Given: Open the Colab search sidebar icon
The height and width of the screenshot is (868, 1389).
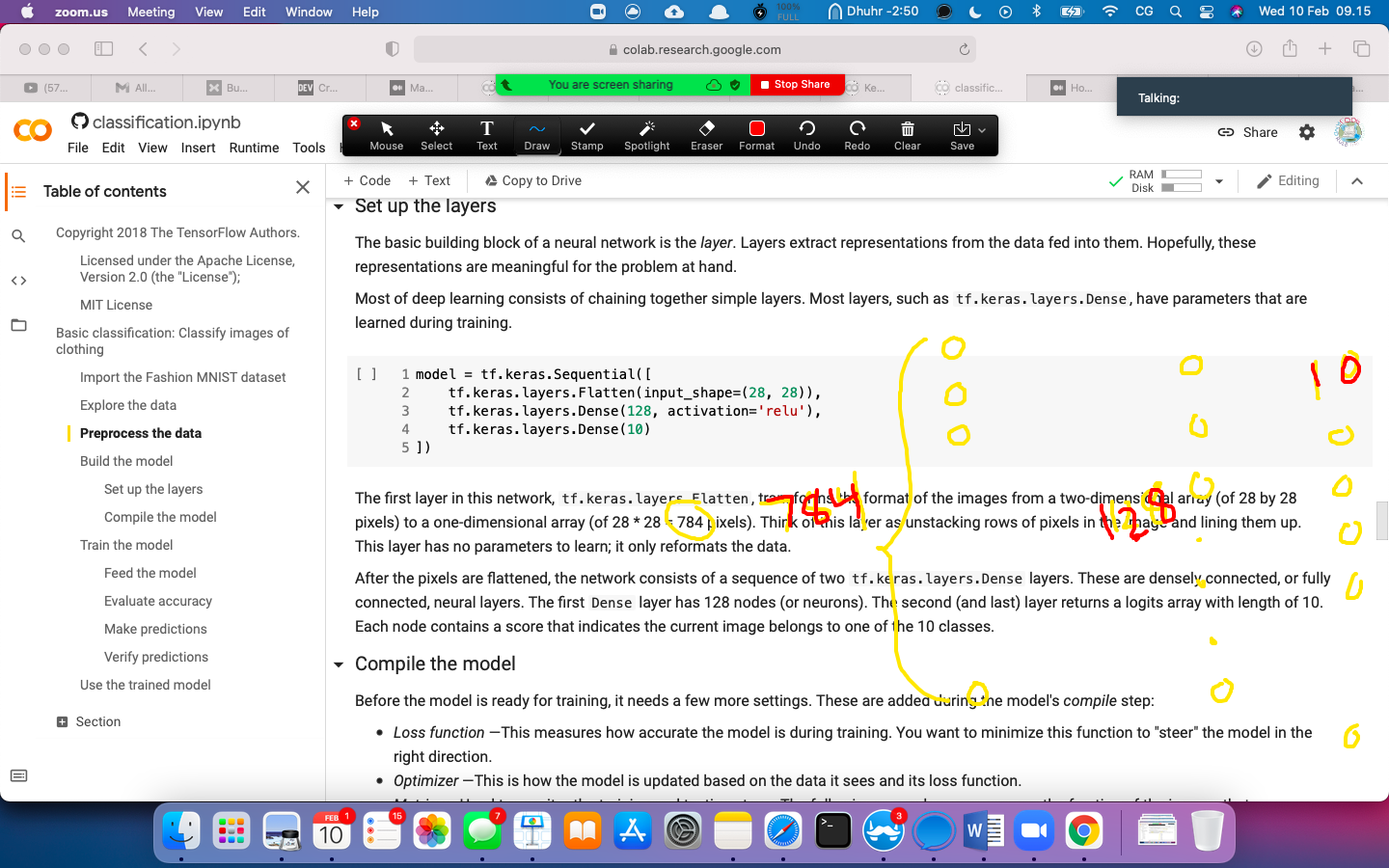Looking at the screenshot, I should (18, 235).
